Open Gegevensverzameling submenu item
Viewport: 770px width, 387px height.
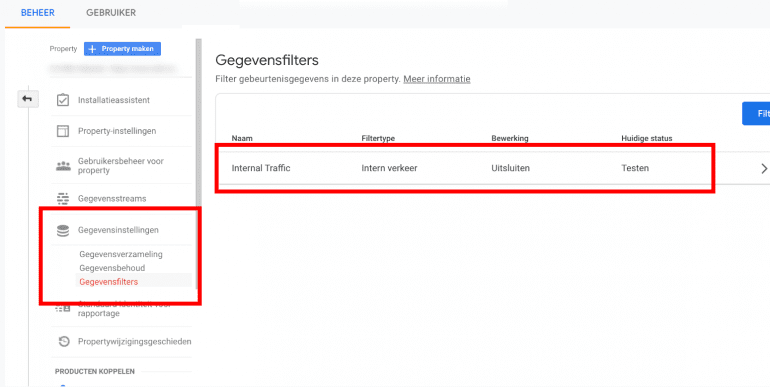click(121, 254)
